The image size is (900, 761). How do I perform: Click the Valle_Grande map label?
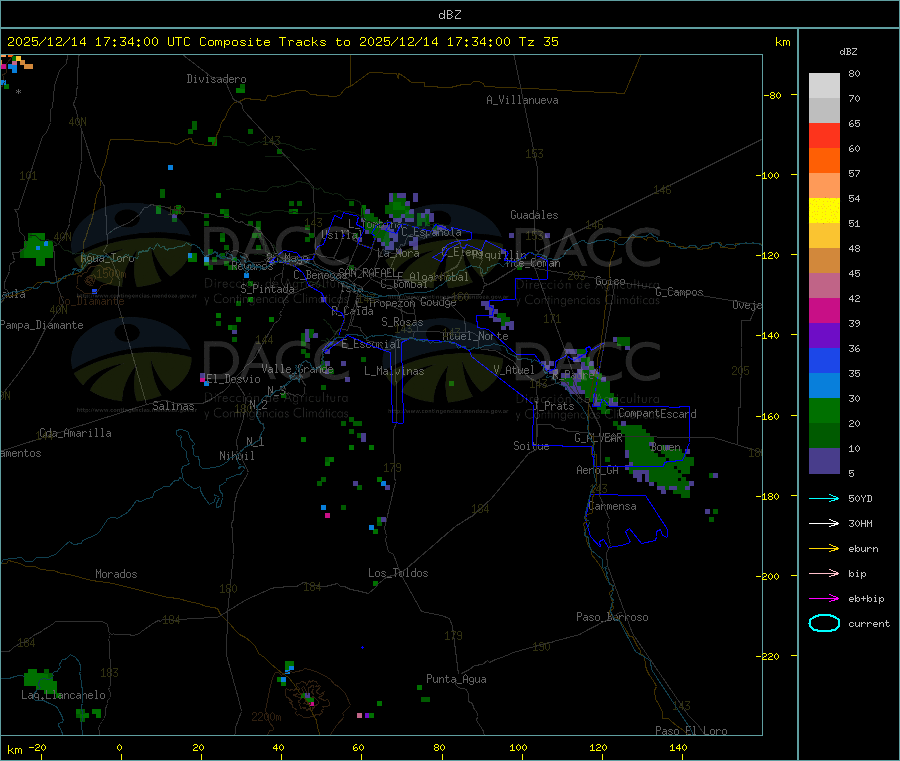click(x=298, y=369)
